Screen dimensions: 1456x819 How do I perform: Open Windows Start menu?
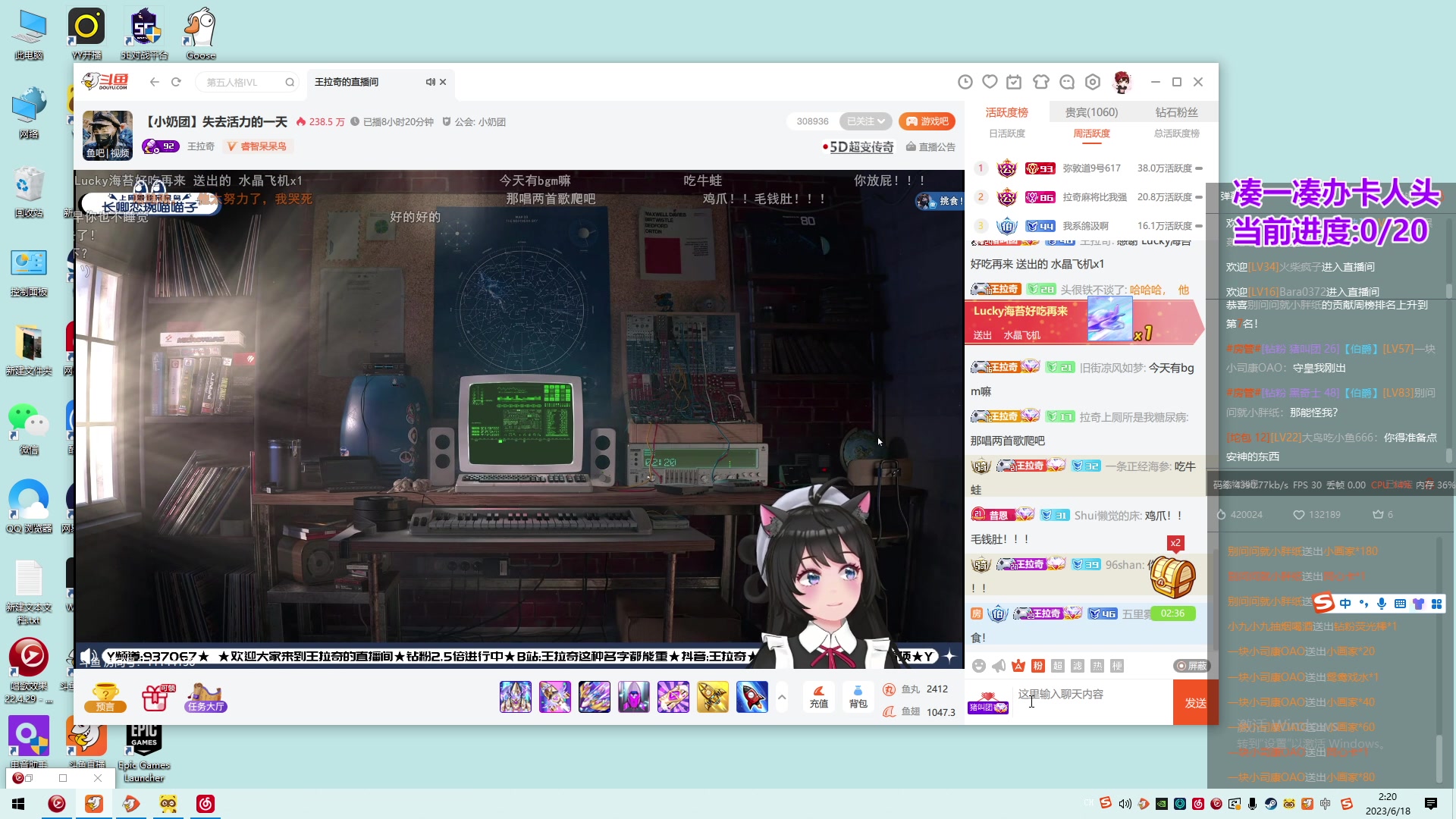pyautogui.click(x=18, y=804)
